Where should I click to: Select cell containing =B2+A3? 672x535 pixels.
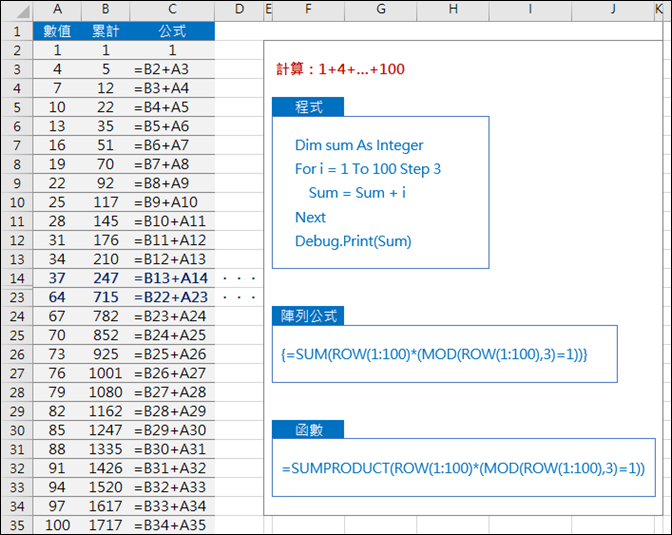click(172, 69)
